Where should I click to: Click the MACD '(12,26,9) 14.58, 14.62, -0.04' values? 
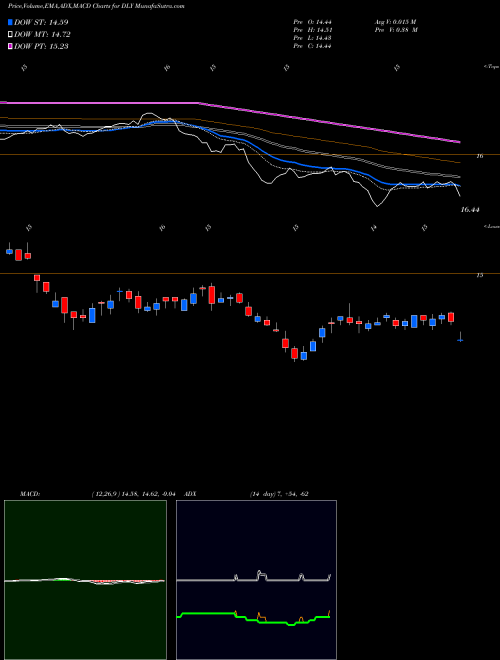[134, 494]
